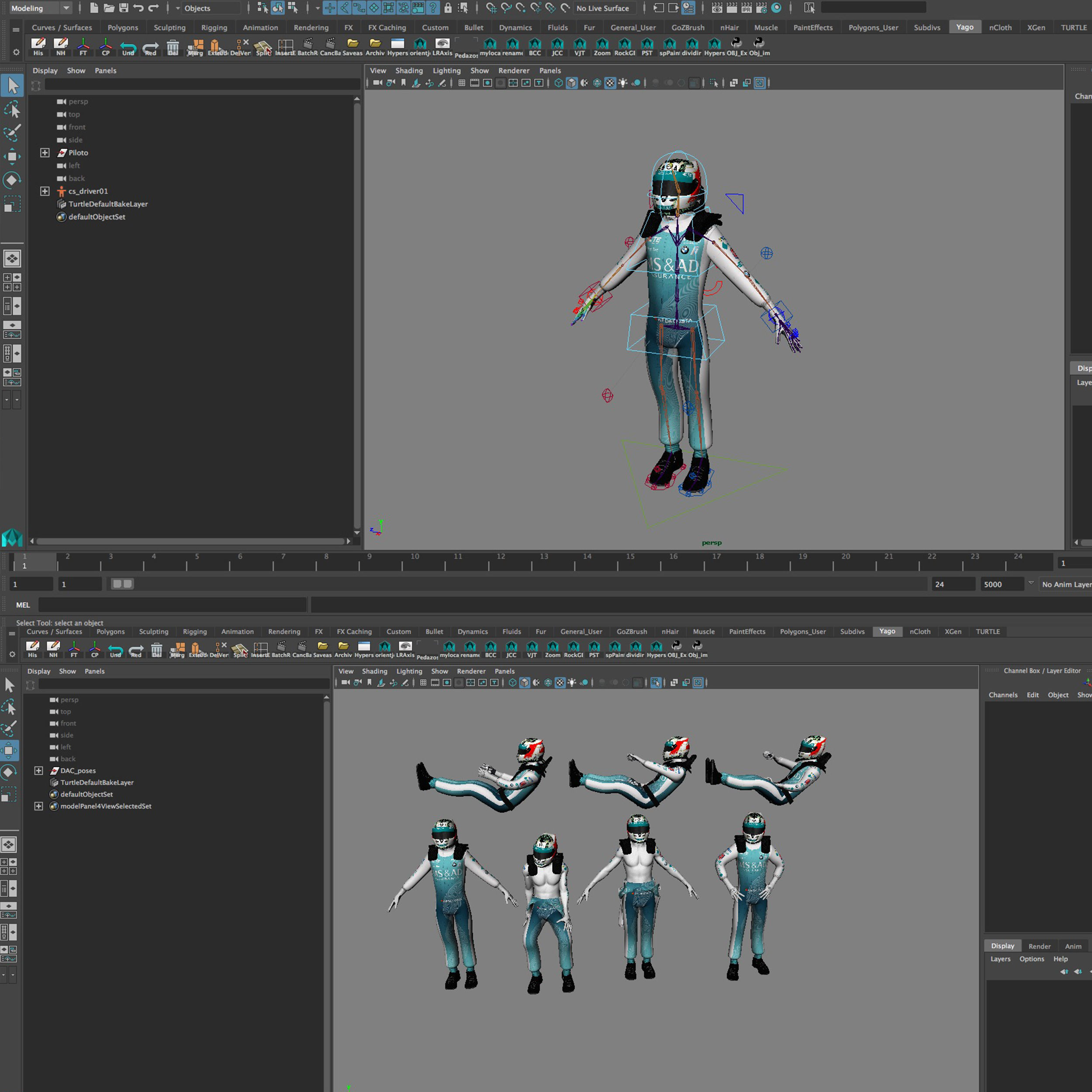Viewport: 1092px width, 1092px height.
Task: Click the paint selection tool in upper toolbox
Action: pos(12,133)
